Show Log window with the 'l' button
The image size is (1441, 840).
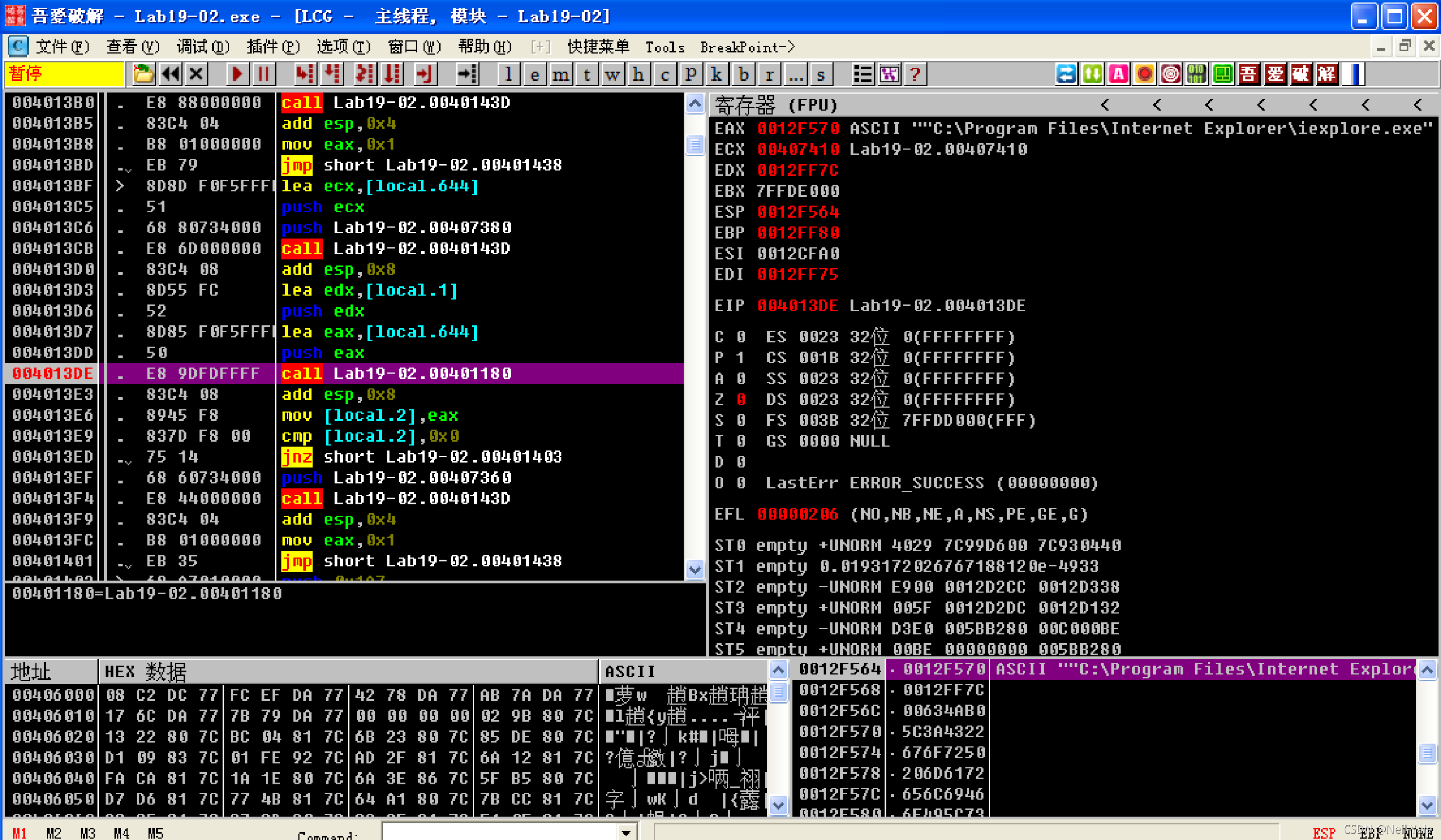tap(508, 74)
